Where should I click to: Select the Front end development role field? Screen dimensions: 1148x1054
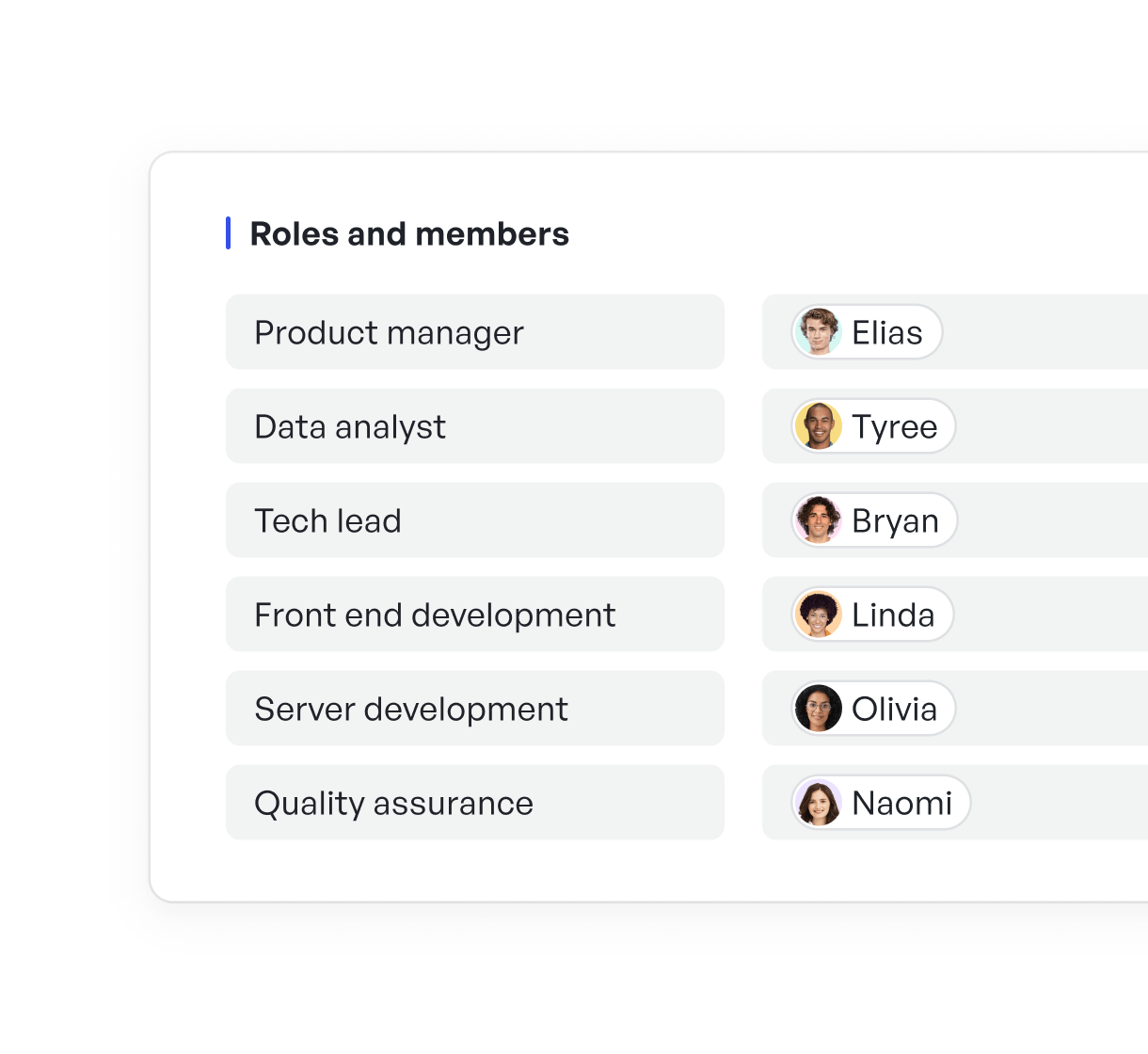tap(475, 615)
